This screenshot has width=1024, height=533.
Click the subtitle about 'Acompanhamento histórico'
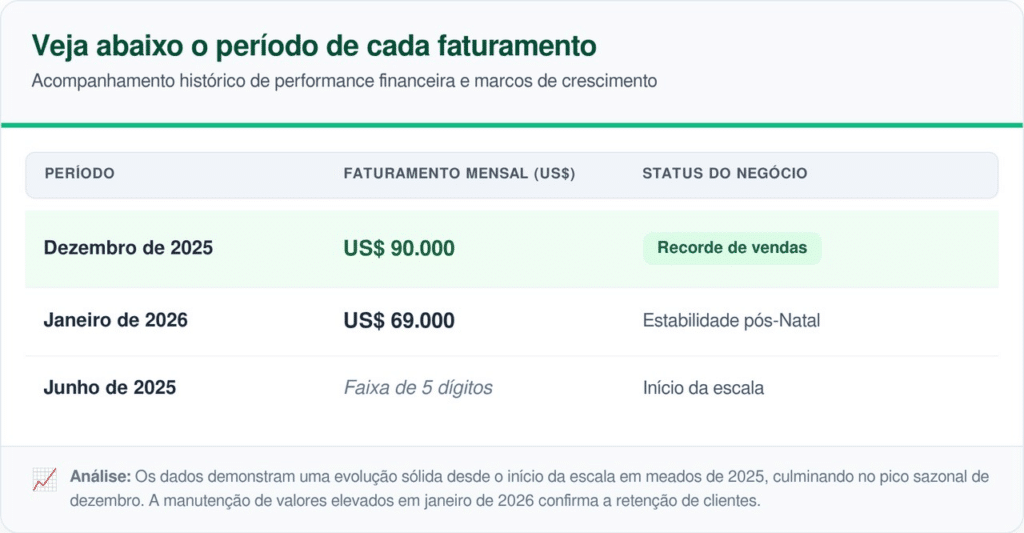[344, 81]
